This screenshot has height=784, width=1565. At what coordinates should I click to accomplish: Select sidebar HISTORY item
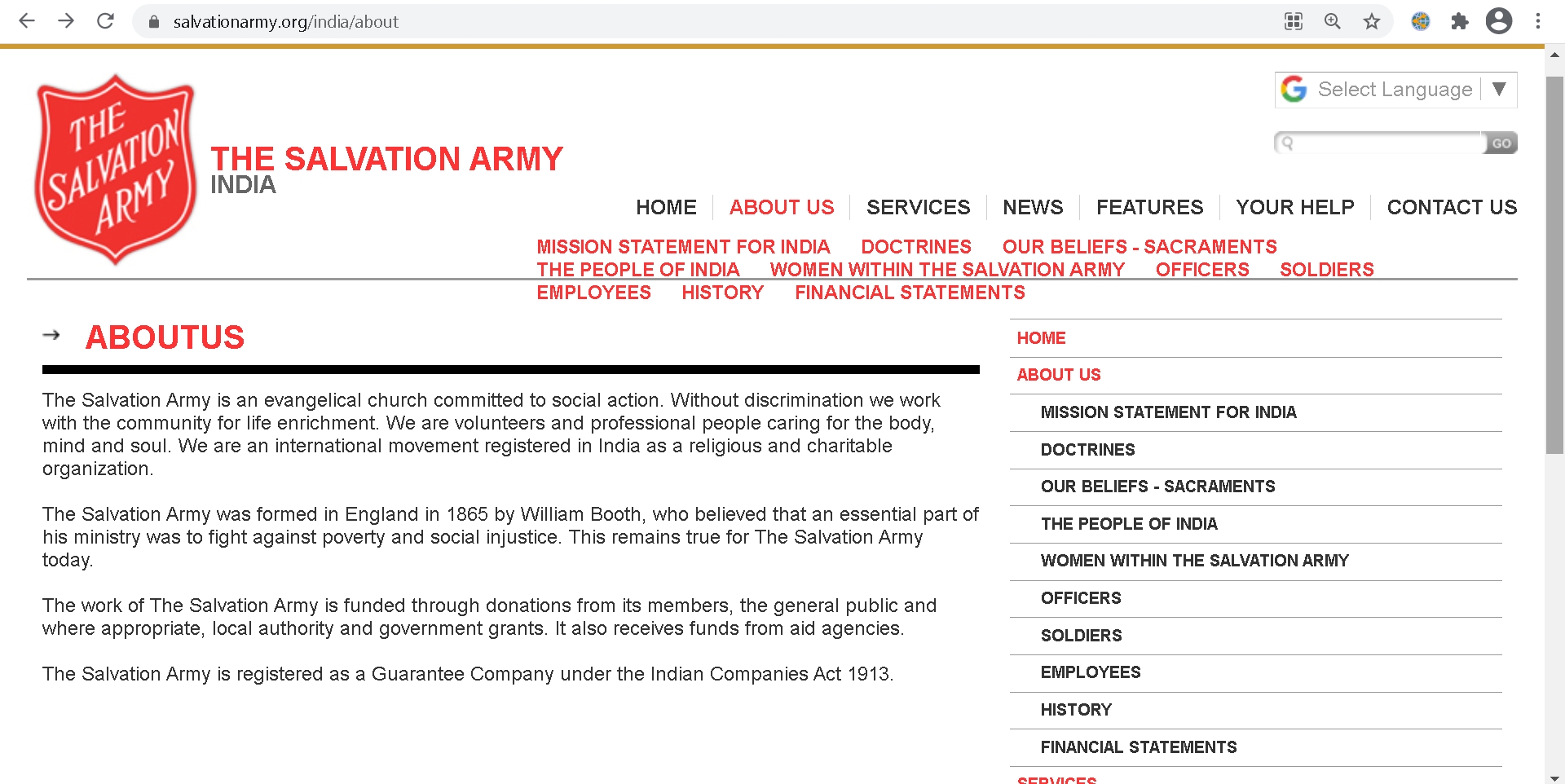(x=1076, y=710)
